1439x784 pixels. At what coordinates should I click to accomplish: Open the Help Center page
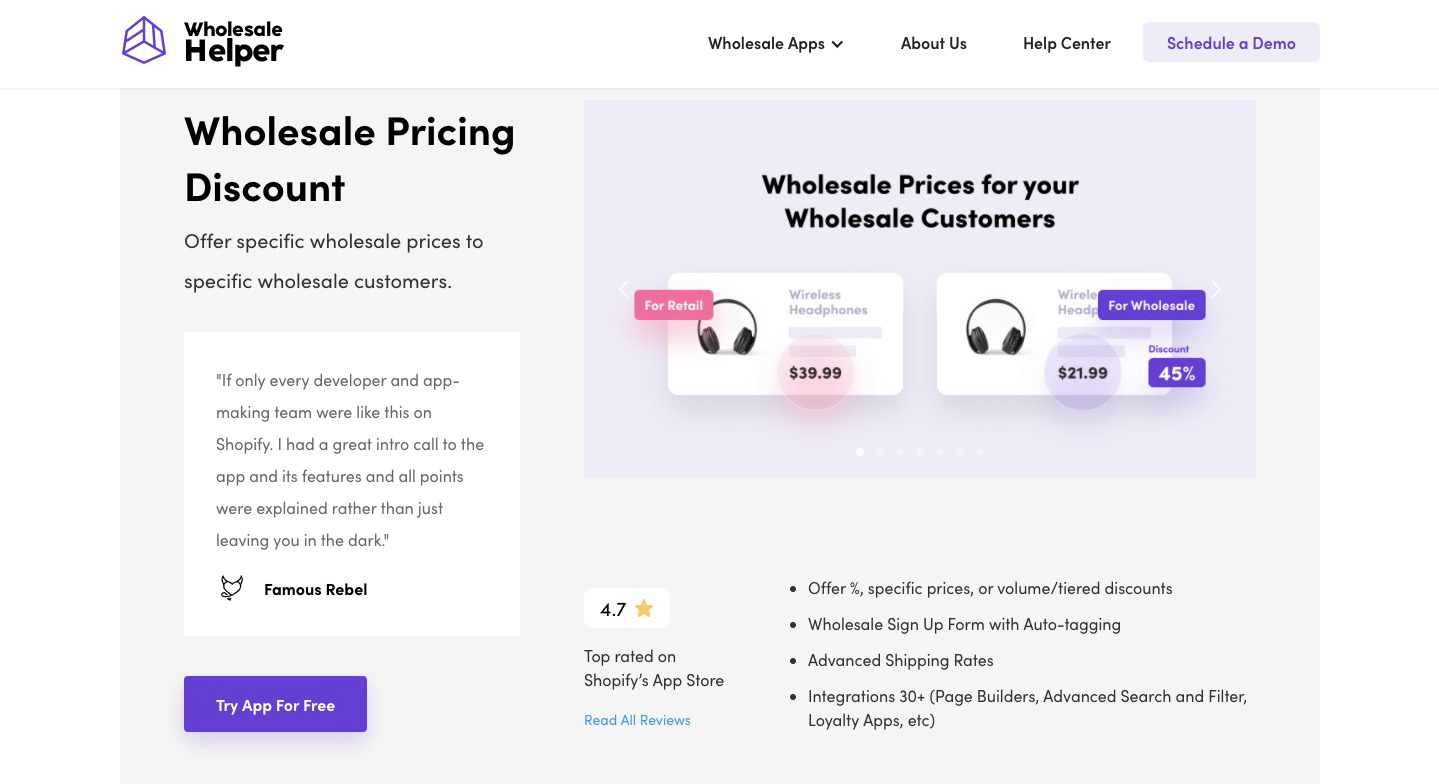pyautogui.click(x=1066, y=43)
